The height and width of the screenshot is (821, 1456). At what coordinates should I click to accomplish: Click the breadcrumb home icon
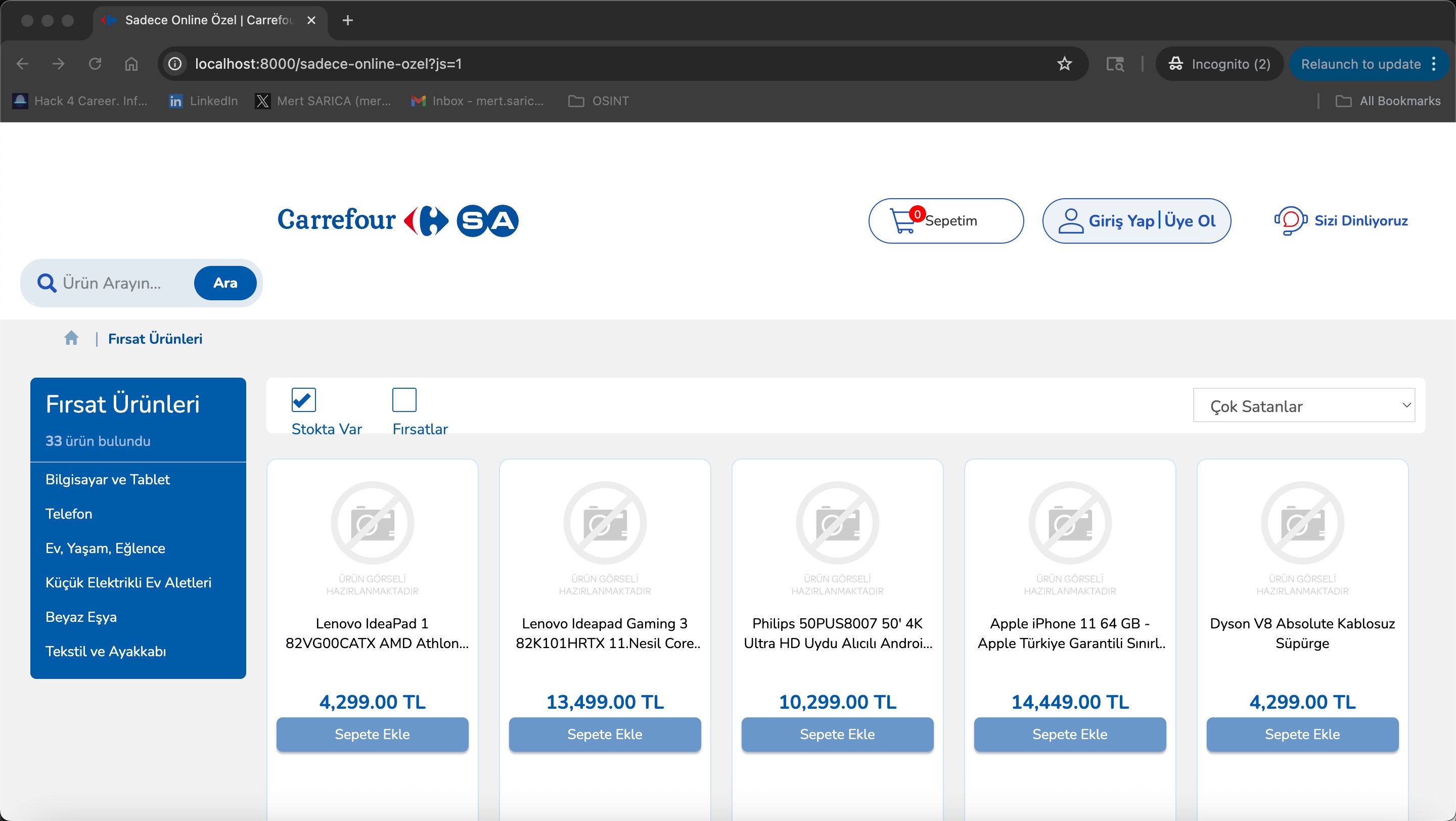(71, 338)
